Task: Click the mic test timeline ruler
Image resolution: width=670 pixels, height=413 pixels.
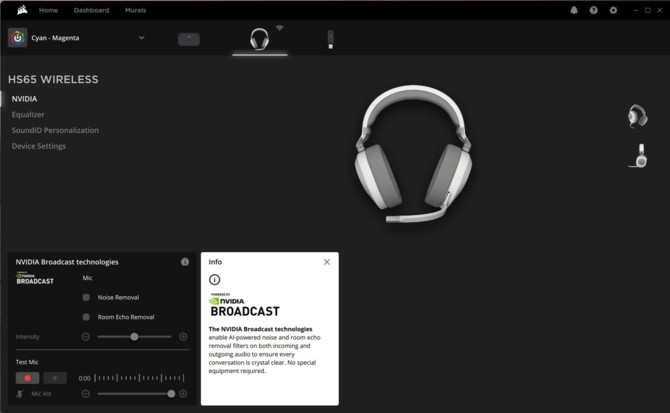Action: [x=139, y=378]
